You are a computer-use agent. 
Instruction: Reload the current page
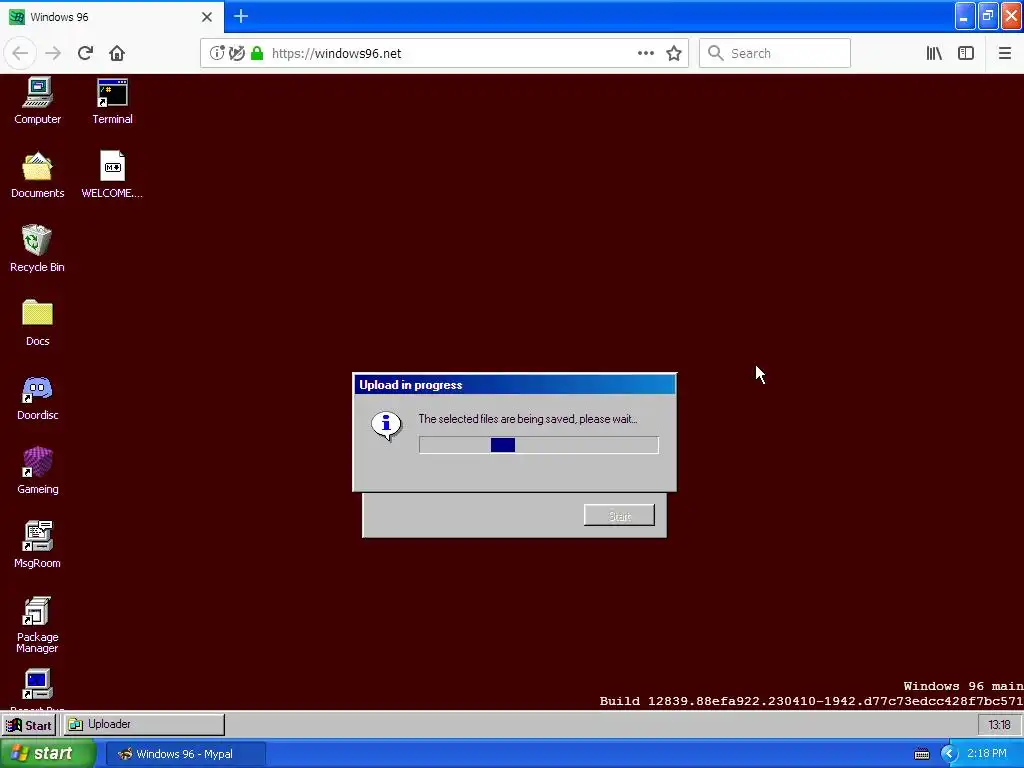[85, 53]
